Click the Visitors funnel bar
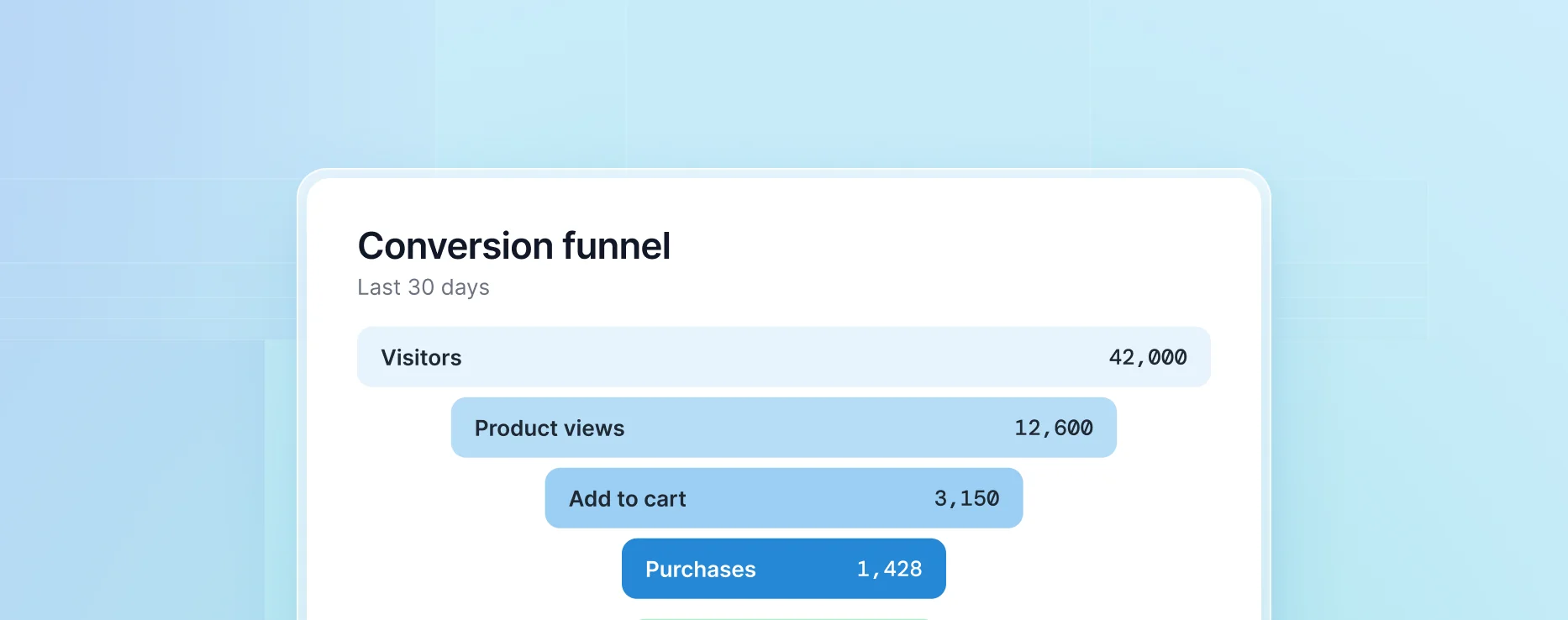The width and height of the screenshot is (1568, 620). click(x=784, y=357)
